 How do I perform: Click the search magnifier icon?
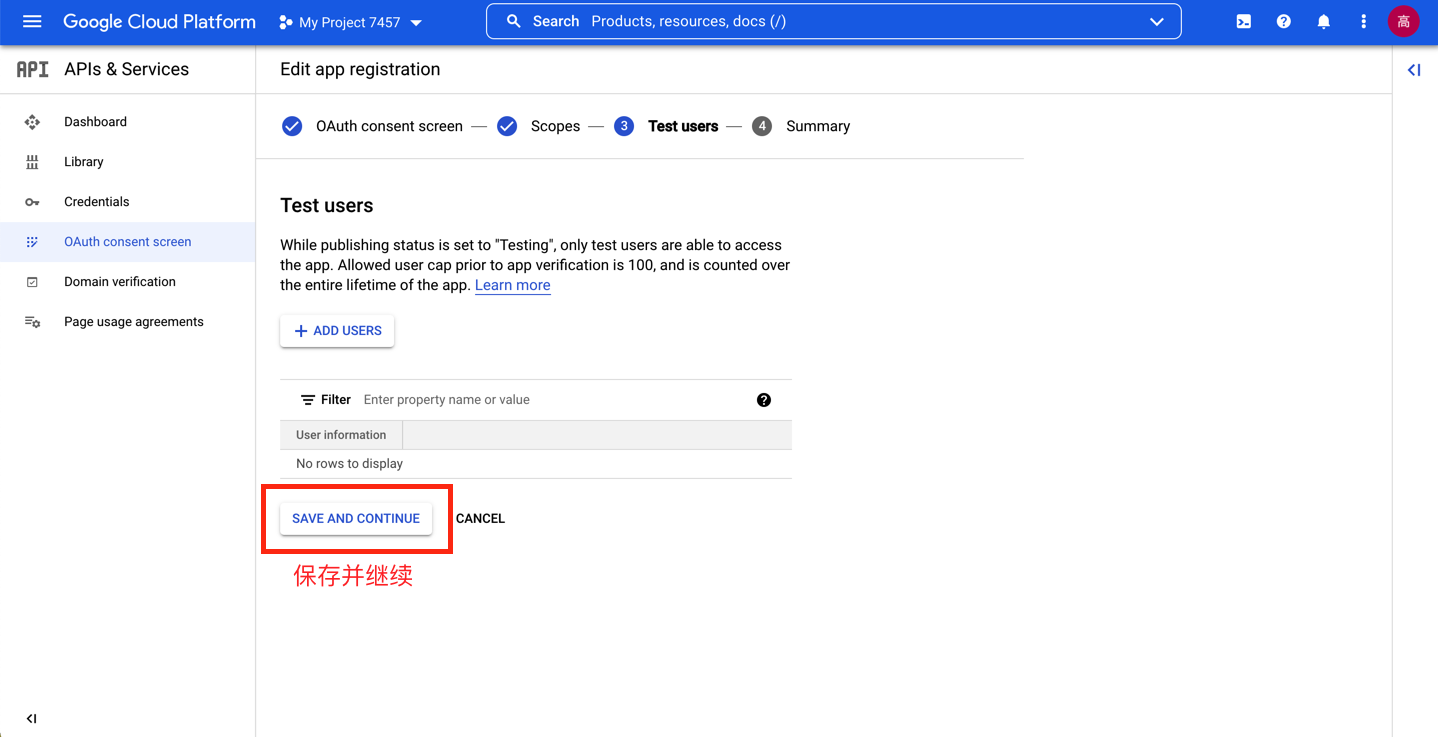514,21
